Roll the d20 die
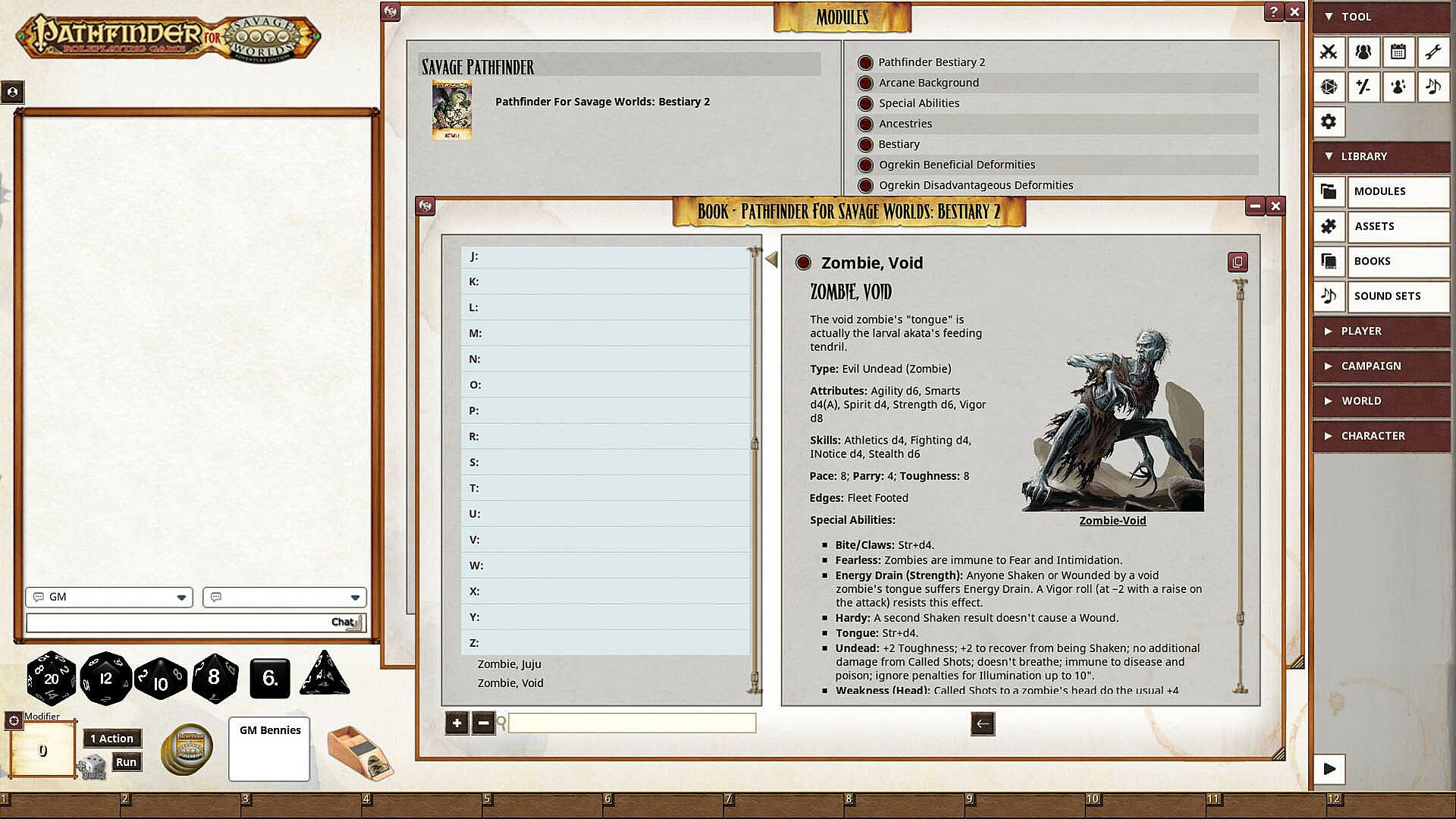 (51, 678)
